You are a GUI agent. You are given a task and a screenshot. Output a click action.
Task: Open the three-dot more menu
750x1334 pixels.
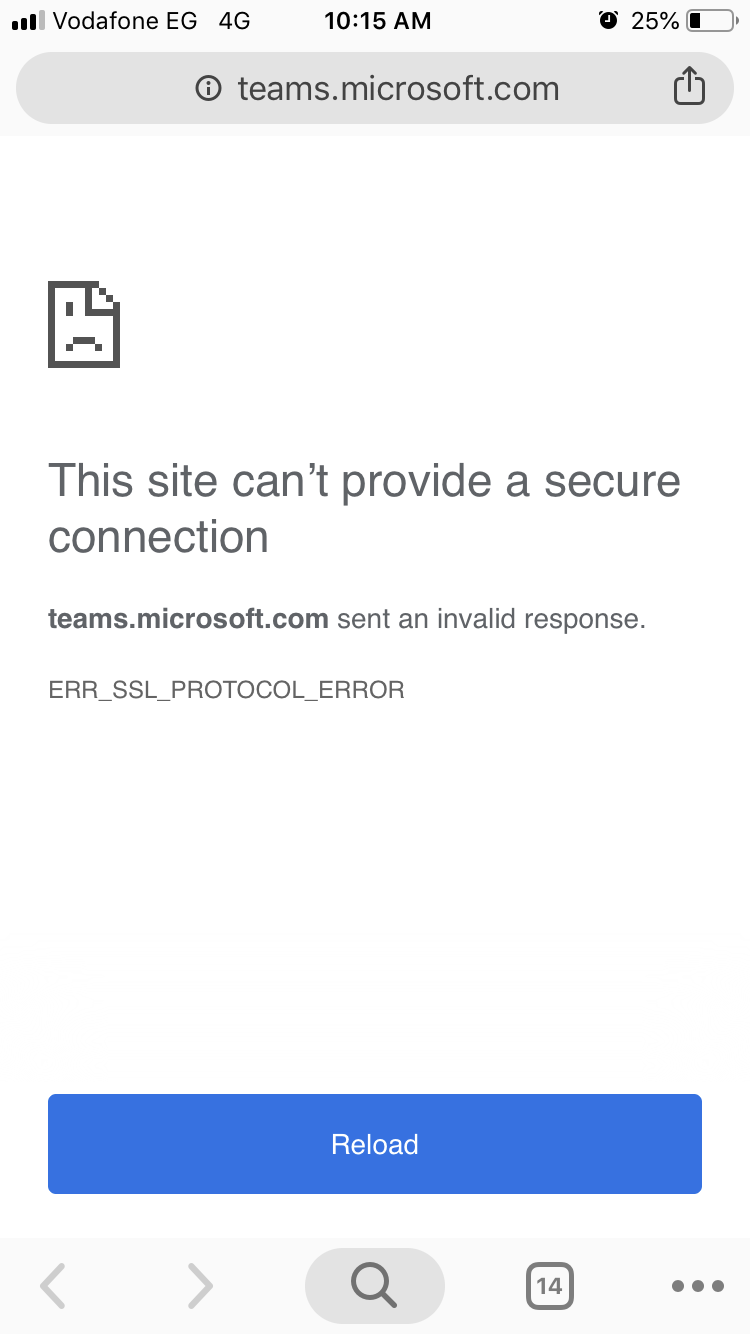click(x=698, y=1285)
